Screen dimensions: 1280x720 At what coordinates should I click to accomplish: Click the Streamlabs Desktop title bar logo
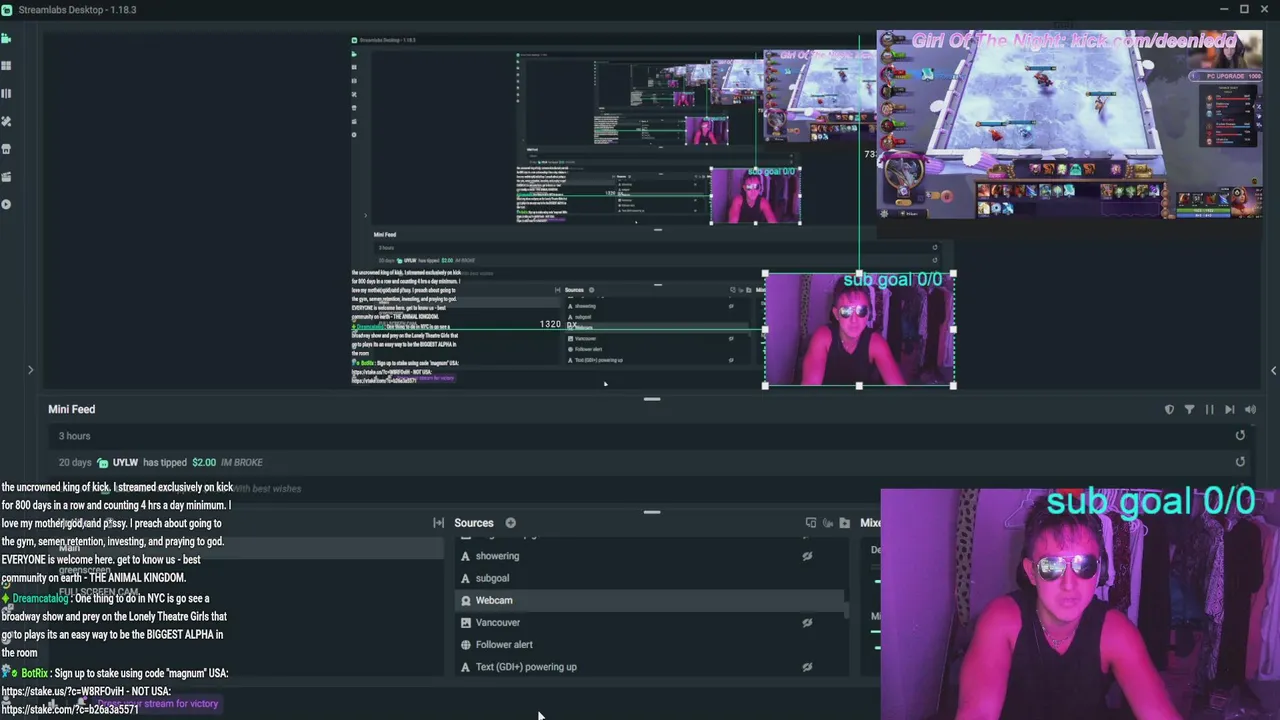(7, 9)
